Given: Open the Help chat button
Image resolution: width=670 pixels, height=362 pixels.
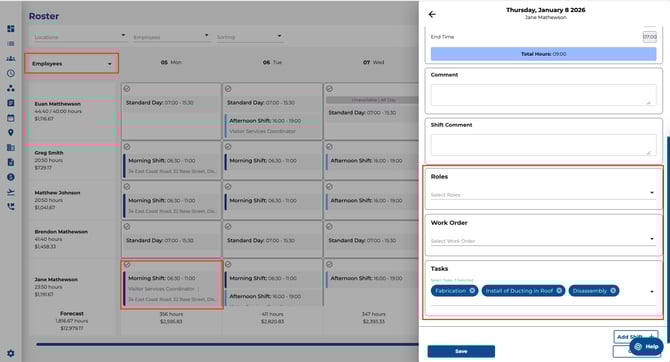Looking at the screenshot, I should [x=646, y=347].
